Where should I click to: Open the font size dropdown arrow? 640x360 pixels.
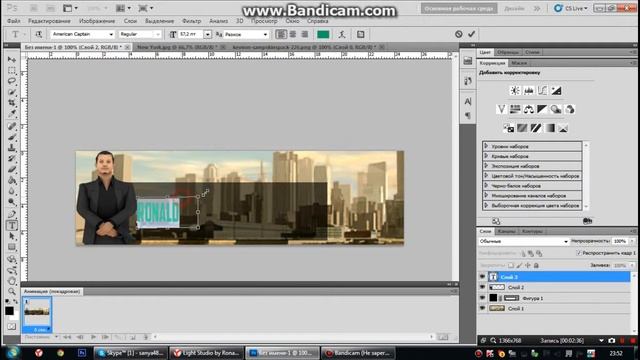coord(207,34)
